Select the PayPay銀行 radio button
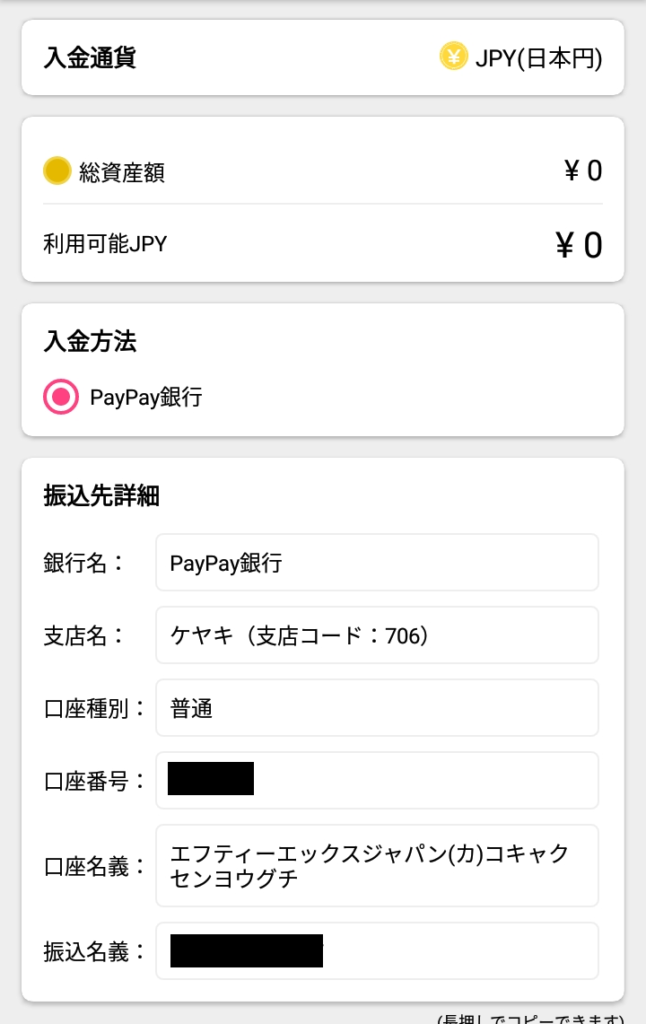This screenshot has height=1024, width=646. pos(61,397)
